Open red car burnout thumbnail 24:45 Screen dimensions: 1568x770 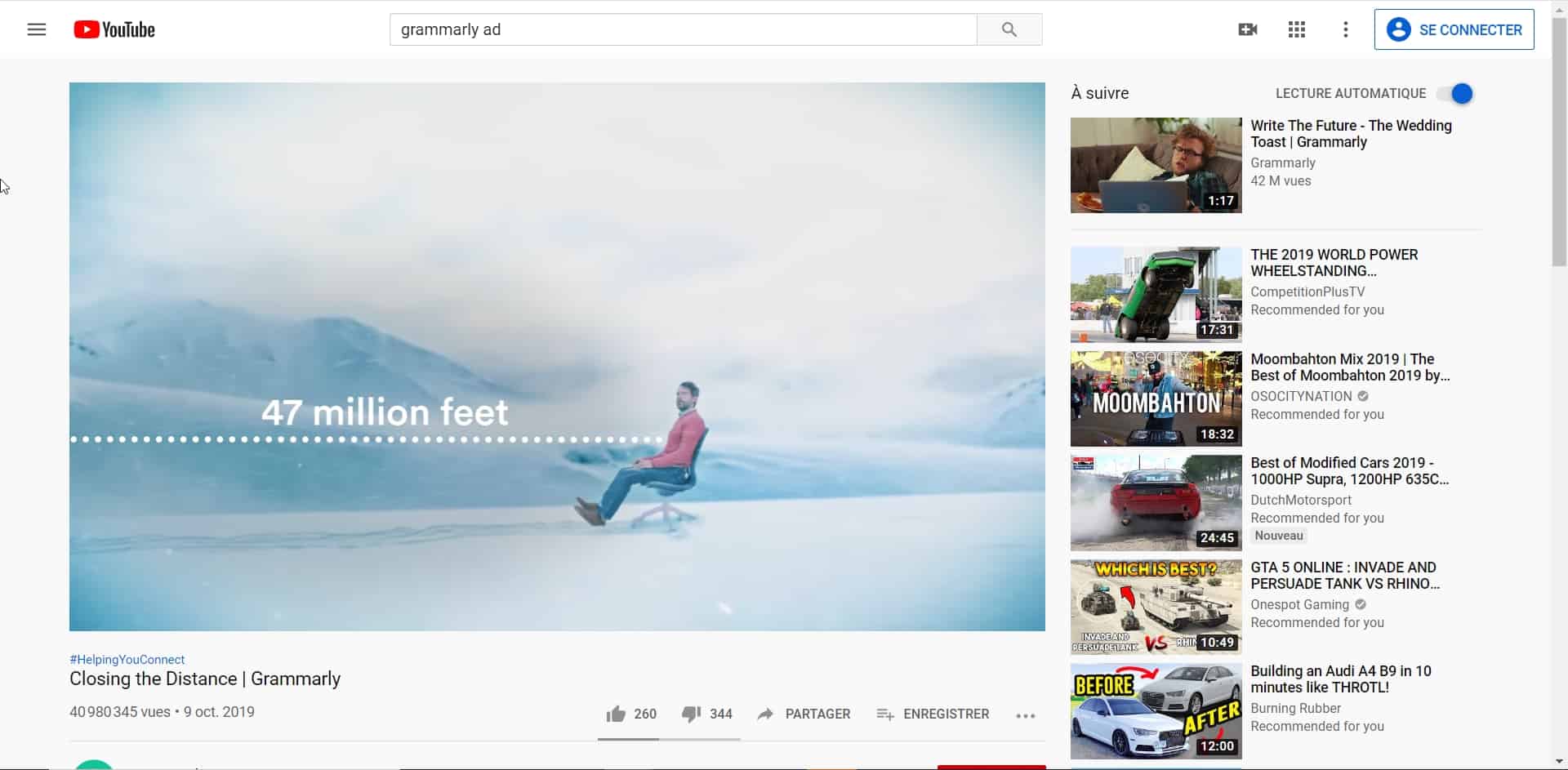(x=1156, y=503)
